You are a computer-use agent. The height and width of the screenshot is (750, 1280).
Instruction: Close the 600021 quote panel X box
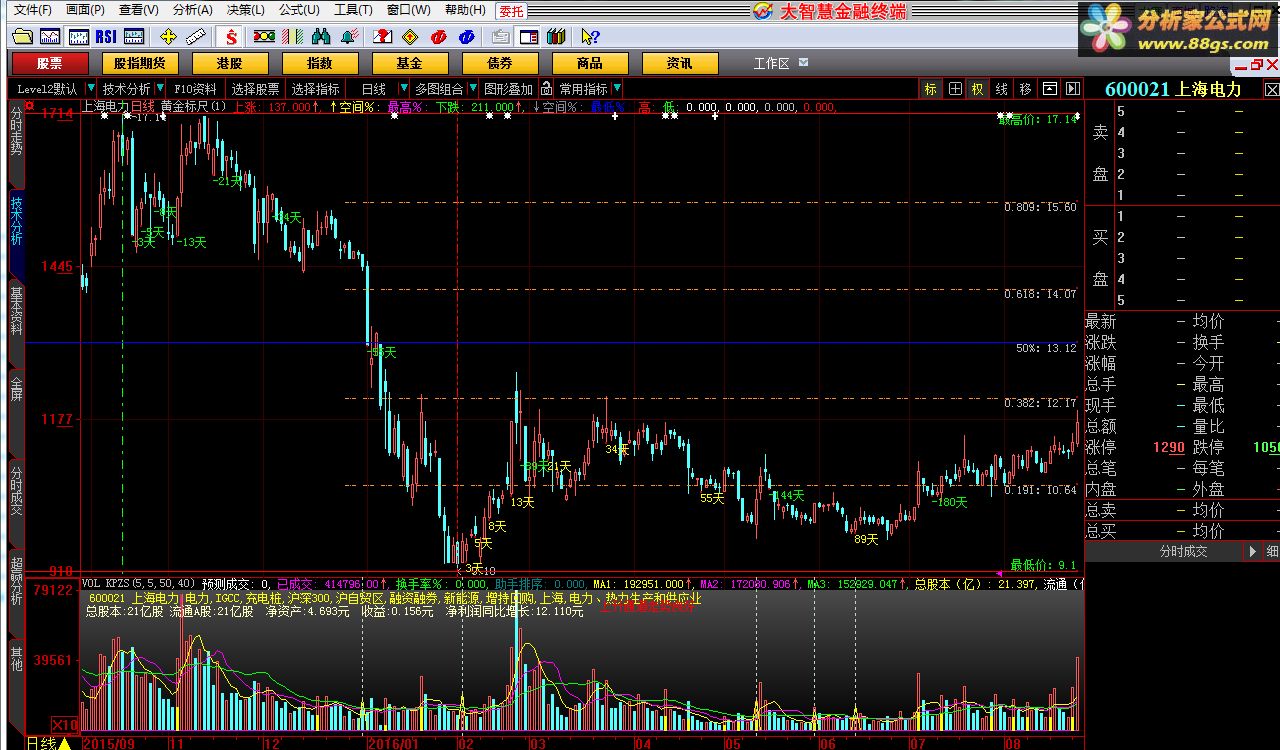pyautogui.click(x=1271, y=89)
